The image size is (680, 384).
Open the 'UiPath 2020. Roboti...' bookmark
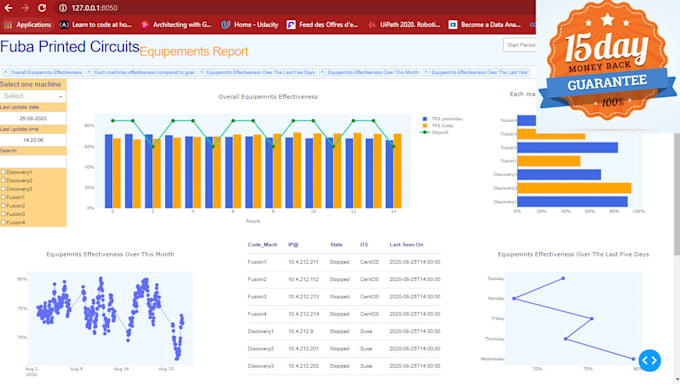[404, 25]
